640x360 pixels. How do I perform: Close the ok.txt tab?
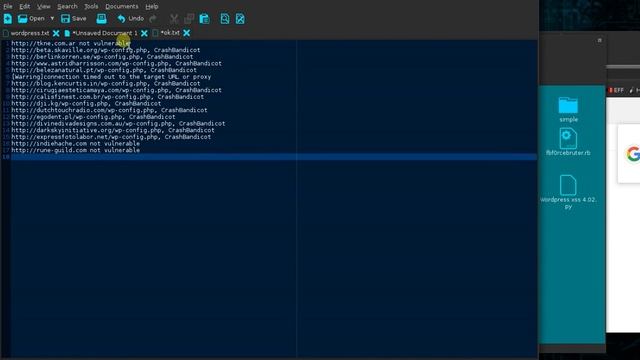click(187, 33)
